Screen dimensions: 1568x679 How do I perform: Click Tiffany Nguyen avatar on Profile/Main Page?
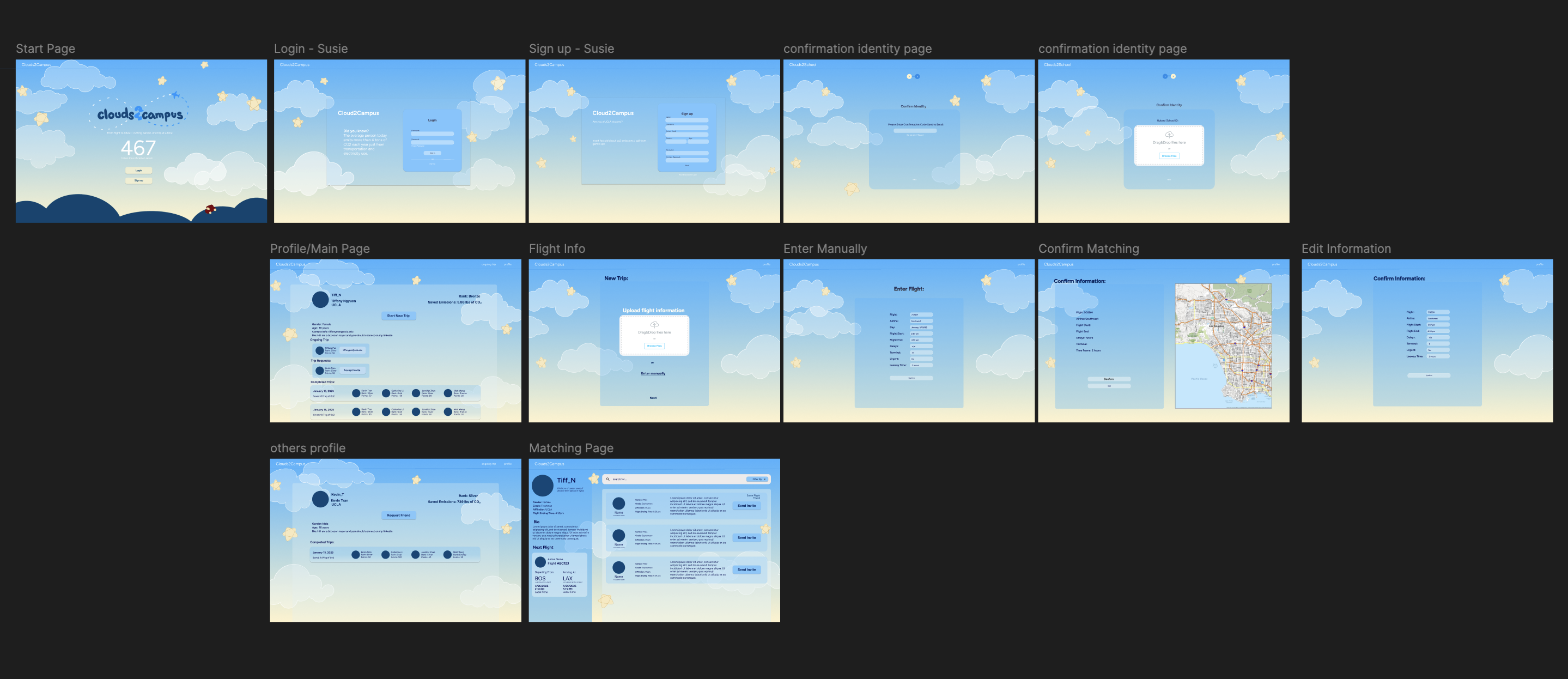point(320,300)
